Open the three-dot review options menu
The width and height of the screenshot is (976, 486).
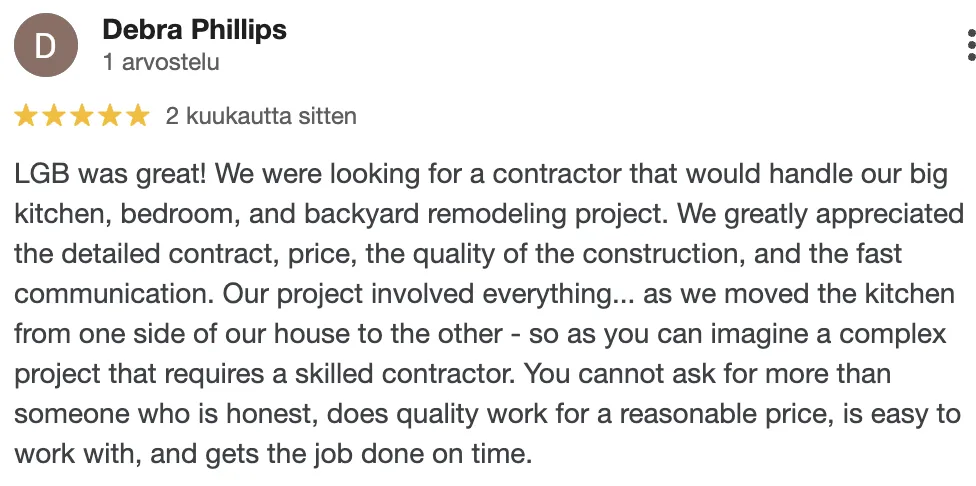tap(971, 45)
